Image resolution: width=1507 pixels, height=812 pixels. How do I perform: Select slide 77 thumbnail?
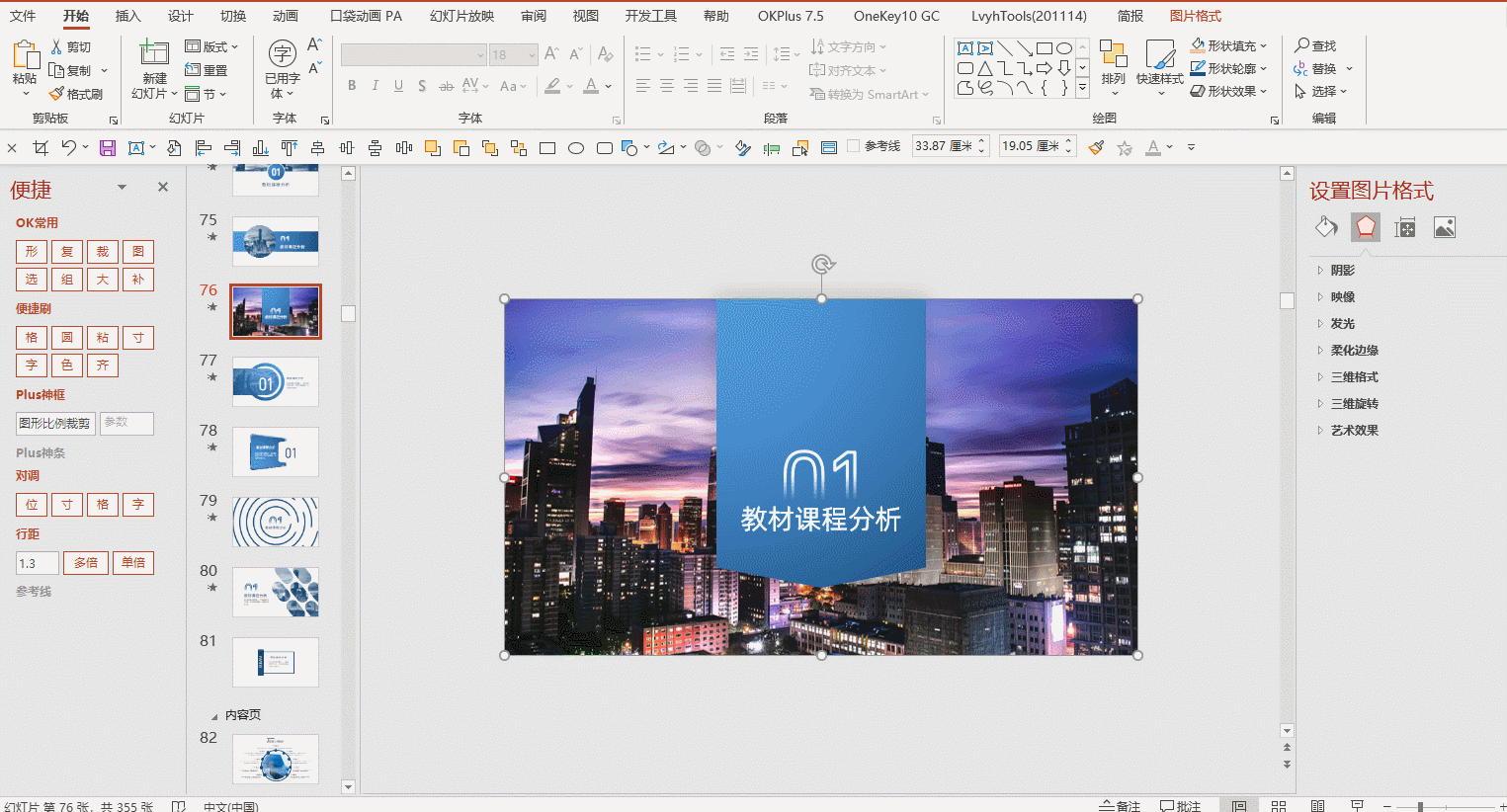coord(276,382)
